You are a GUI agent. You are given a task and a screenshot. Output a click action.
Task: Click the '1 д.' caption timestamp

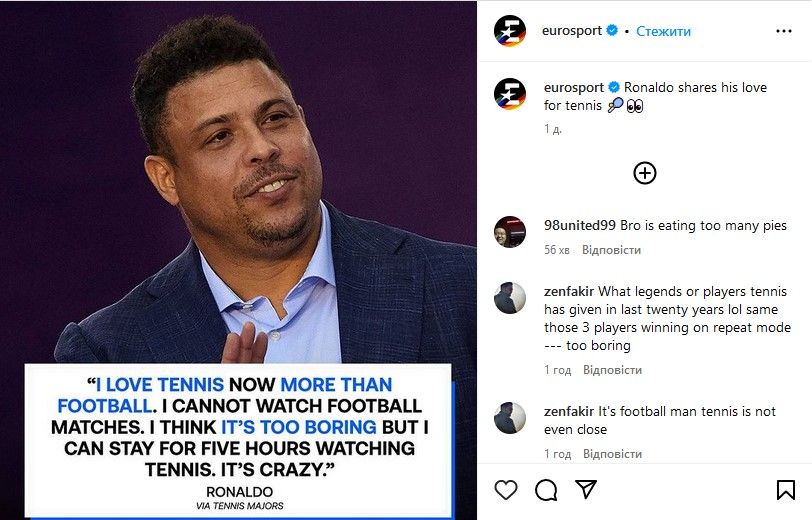pos(553,129)
